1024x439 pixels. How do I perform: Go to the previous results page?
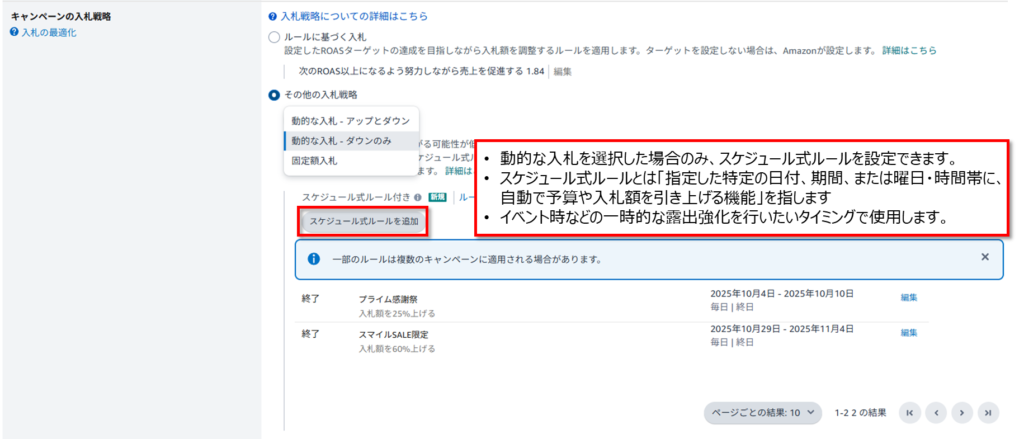click(x=936, y=412)
